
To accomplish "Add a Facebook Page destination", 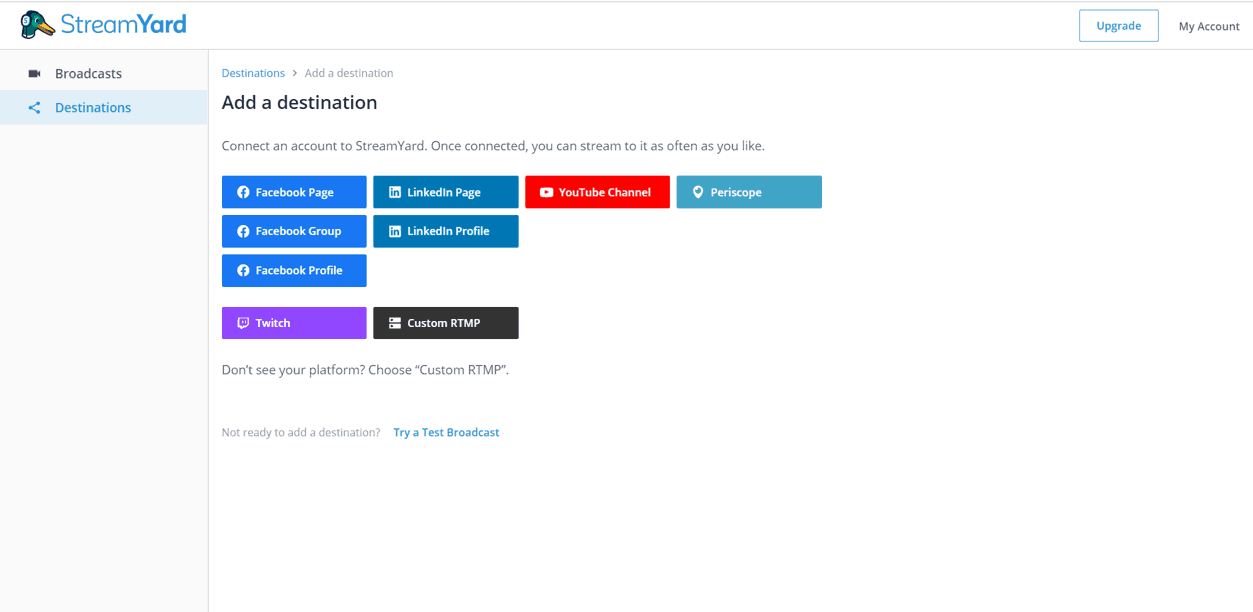I will [294, 192].
